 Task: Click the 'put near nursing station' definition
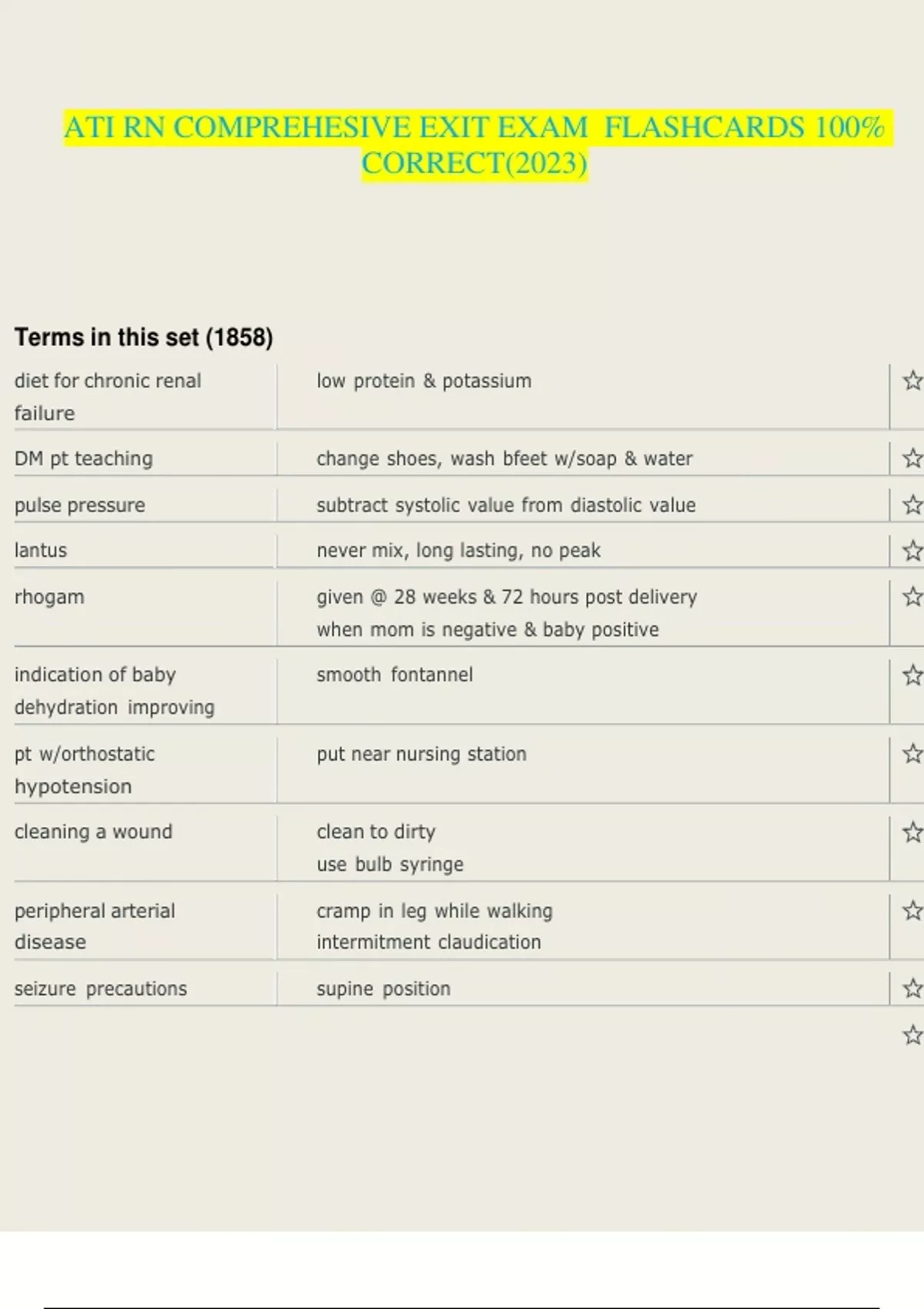coord(421,754)
